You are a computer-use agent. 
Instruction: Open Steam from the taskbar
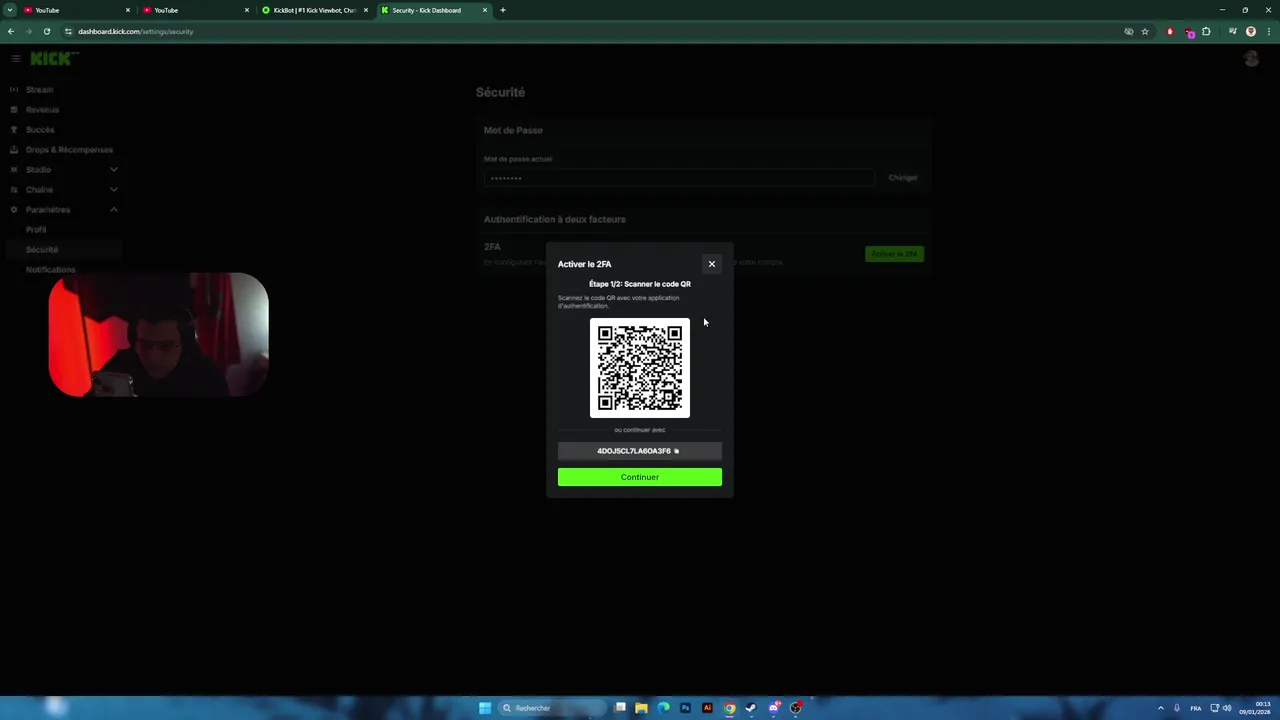click(x=751, y=708)
